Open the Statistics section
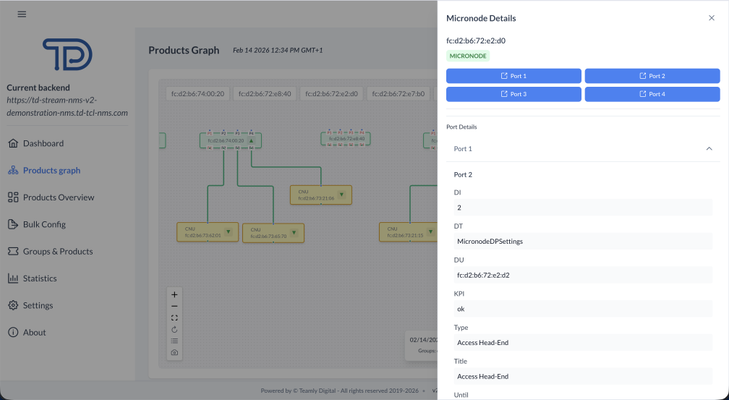This screenshot has height=400, width=729. click(x=40, y=278)
